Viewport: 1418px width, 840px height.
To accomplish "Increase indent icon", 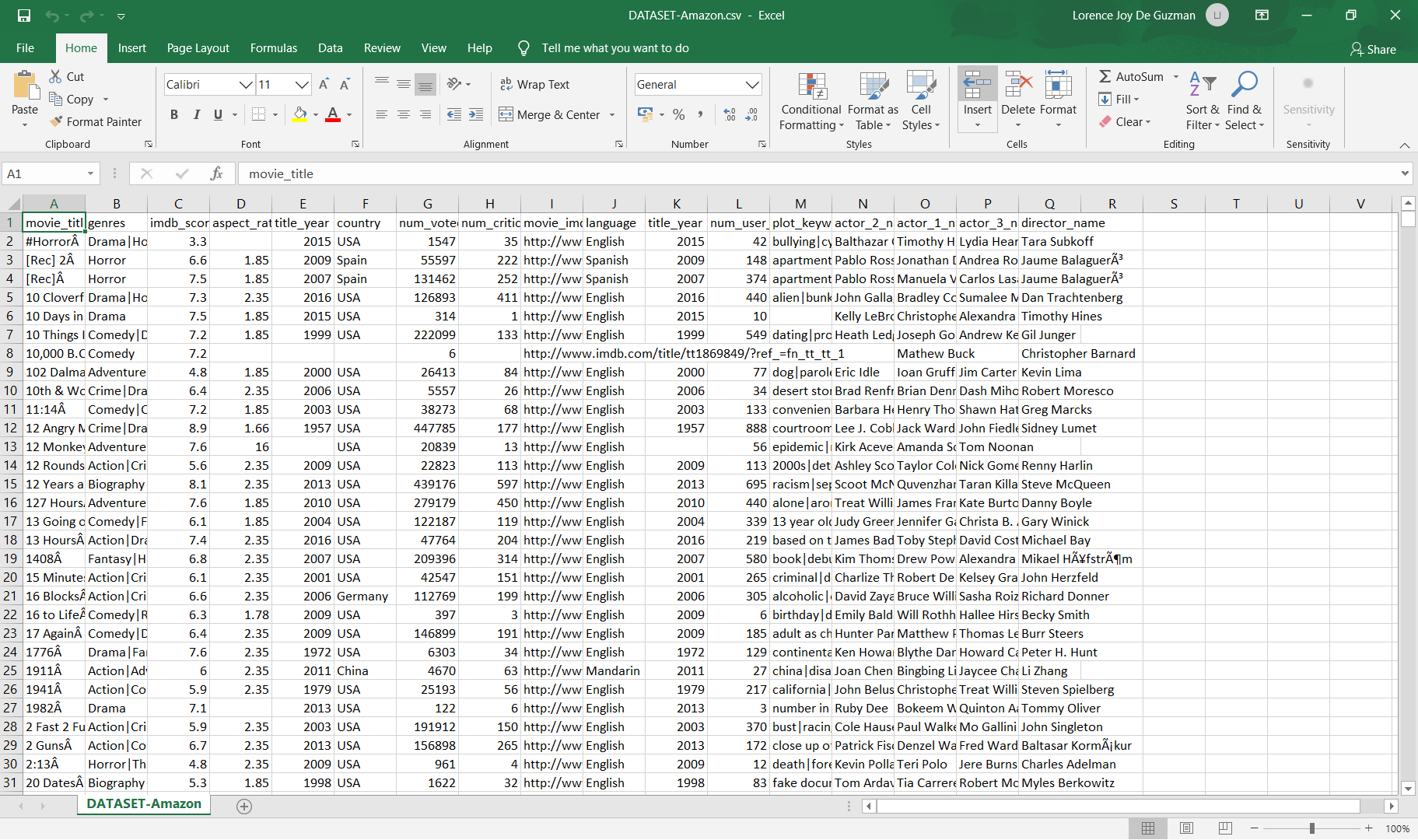I will pyautogui.click(x=476, y=114).
